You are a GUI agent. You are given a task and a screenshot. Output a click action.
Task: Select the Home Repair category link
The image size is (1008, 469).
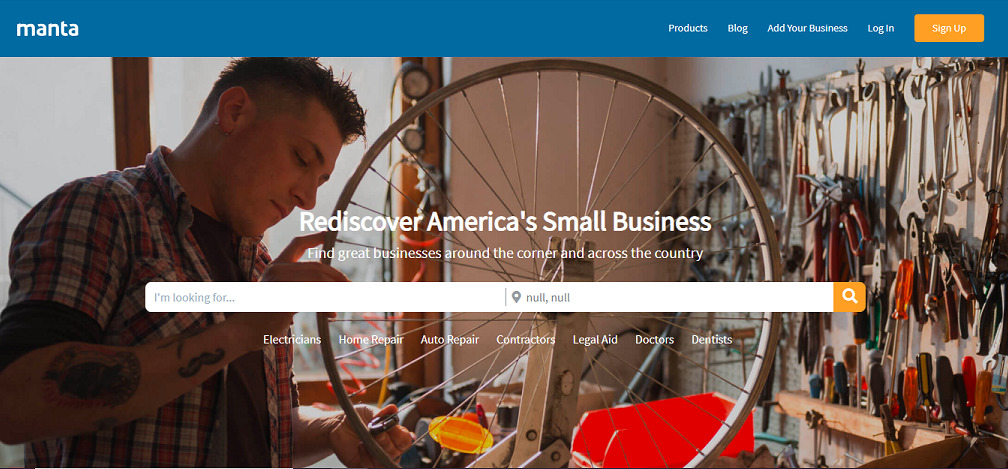point(371,339)
